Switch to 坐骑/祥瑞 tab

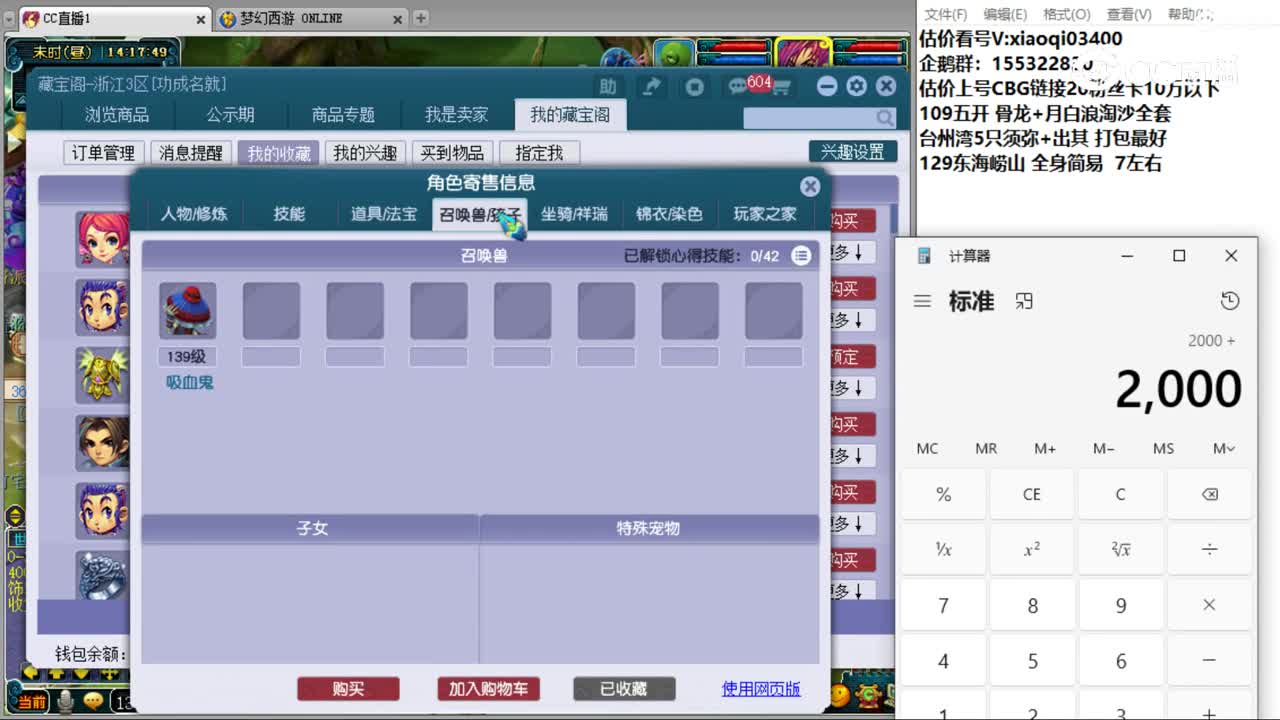[x=574, y=214]
